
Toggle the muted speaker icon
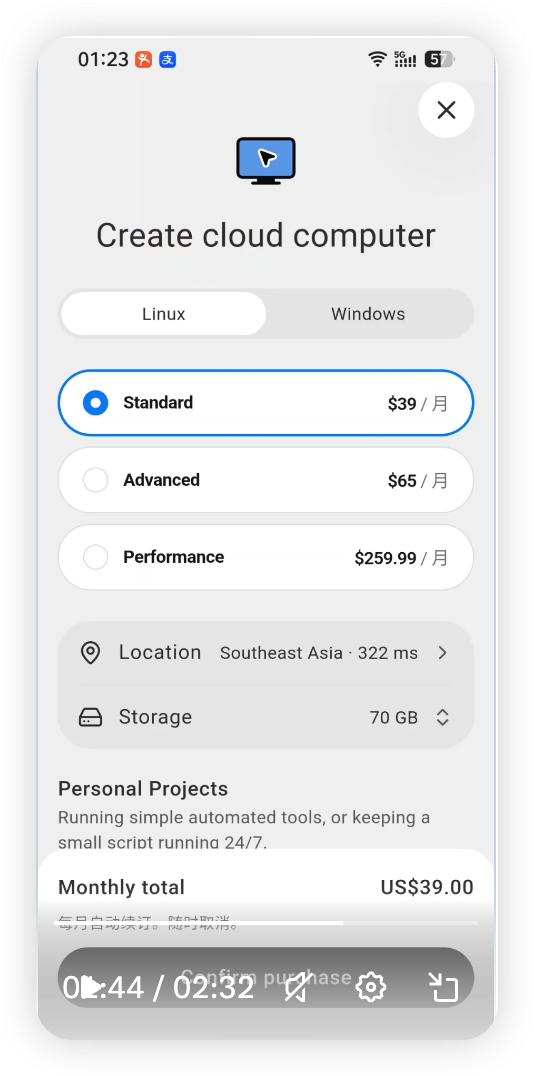coord(296,987)
